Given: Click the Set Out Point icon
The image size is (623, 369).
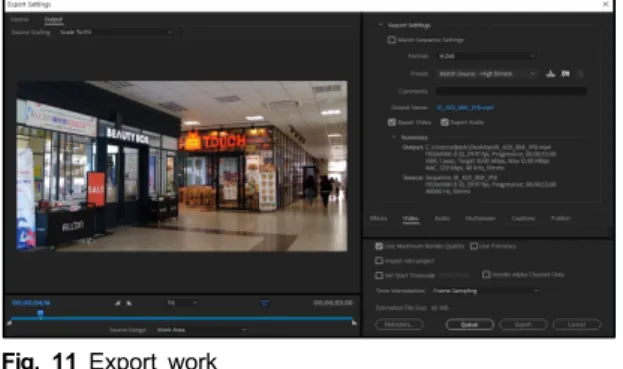Looking at the screenshot, I should 129,303.
